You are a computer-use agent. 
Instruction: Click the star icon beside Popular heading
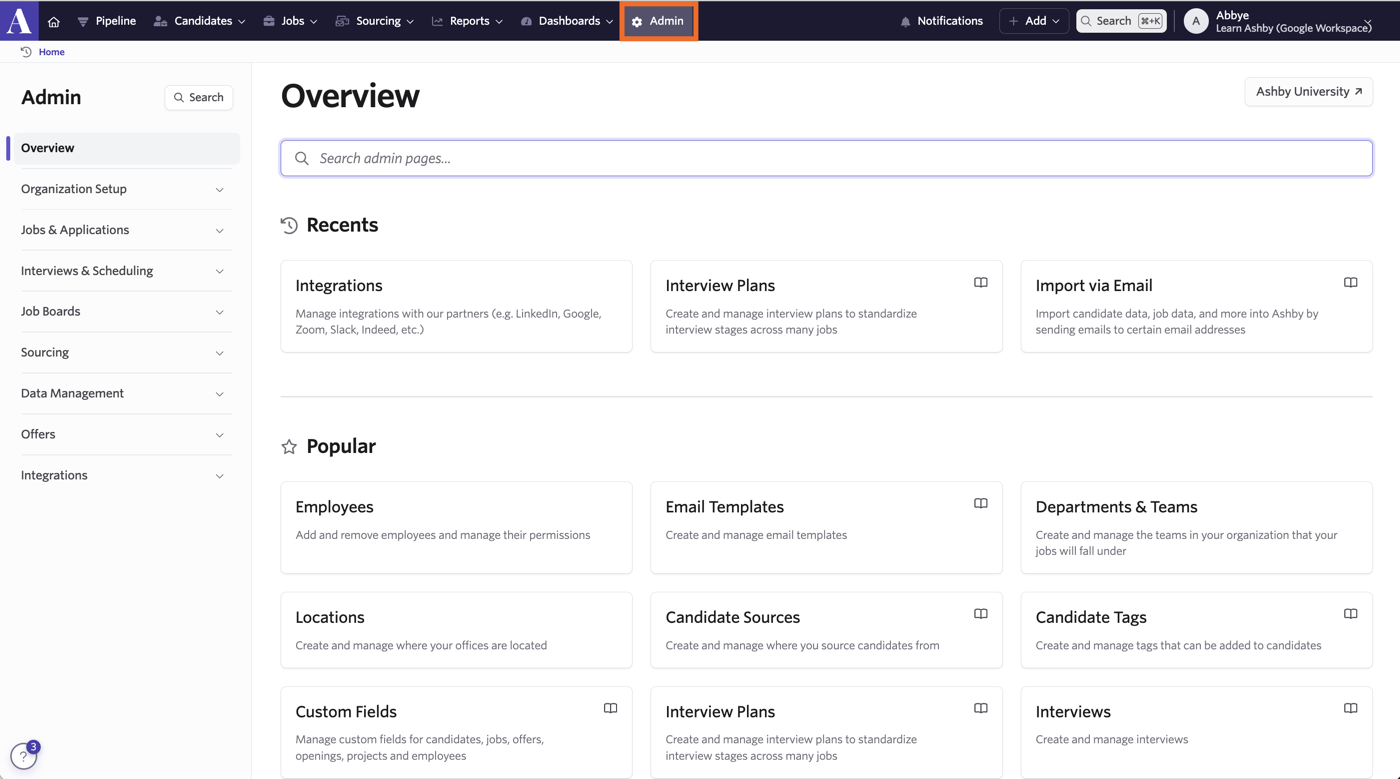click(289, 447)
